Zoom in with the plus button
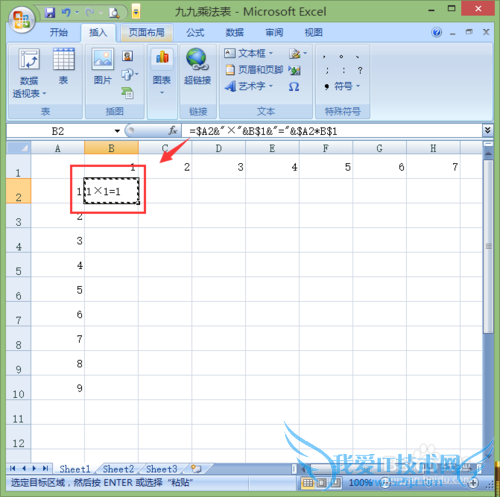The image size is (500, 497). 473,482
